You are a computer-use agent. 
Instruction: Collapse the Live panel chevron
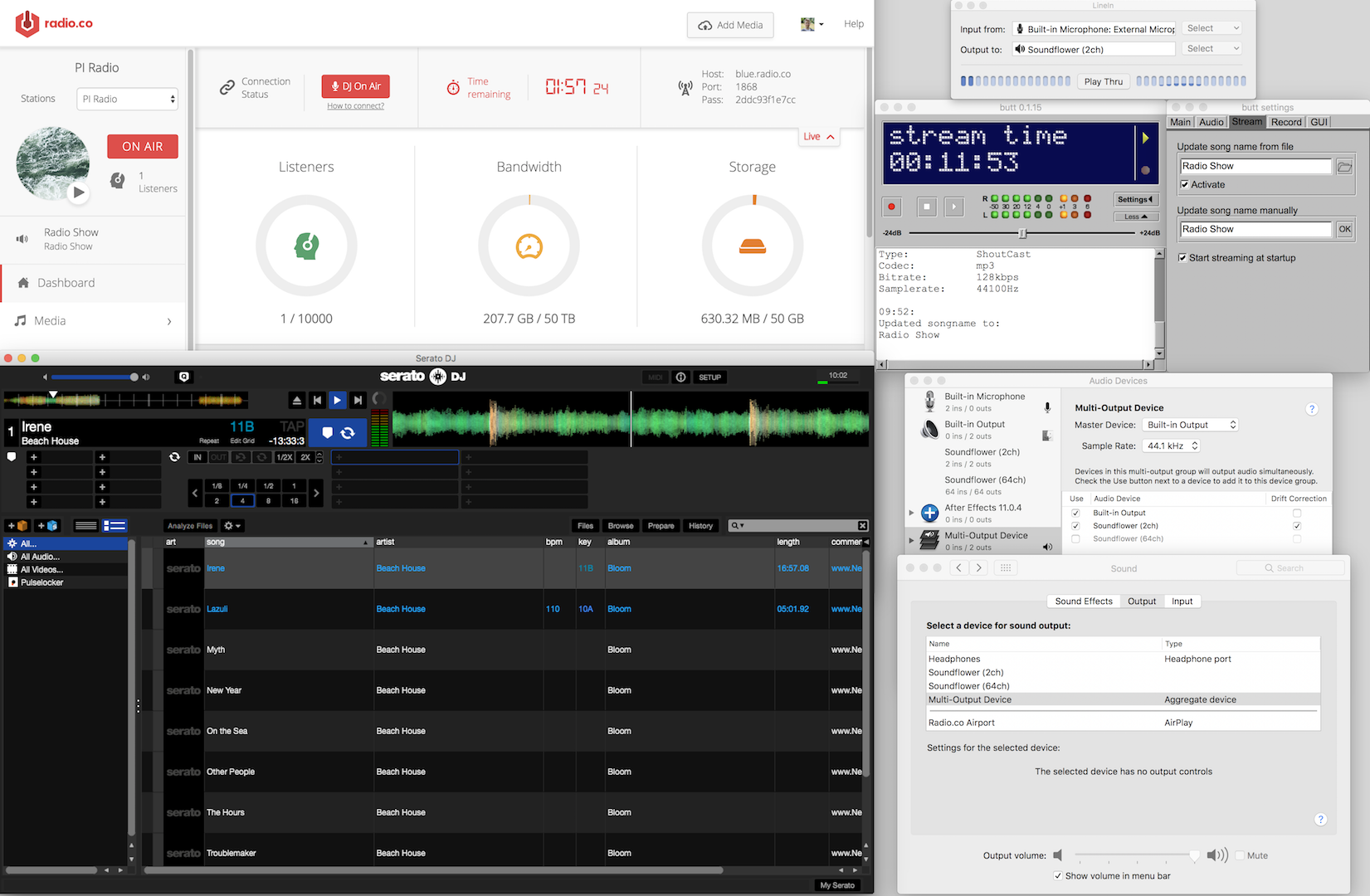tap(831, 137)
